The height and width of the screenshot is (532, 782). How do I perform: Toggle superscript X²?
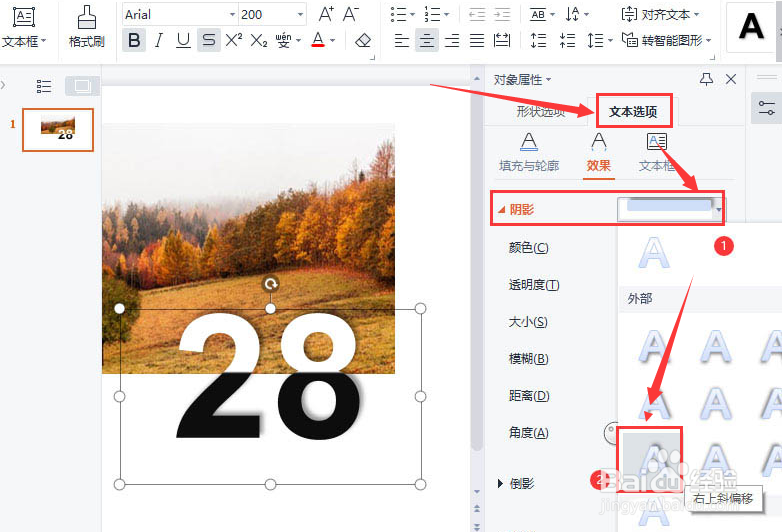(233, 40)
